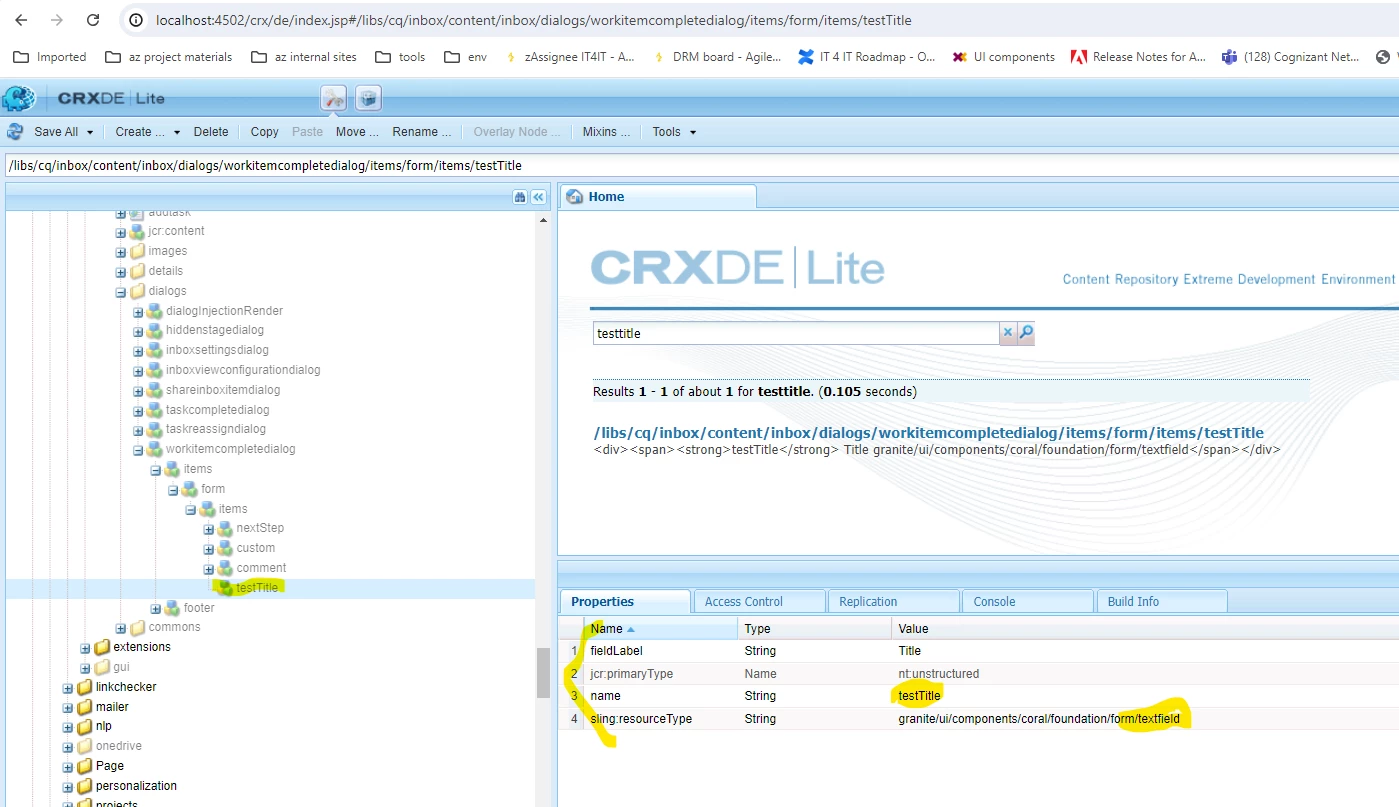Image resolution: width=1399 pixels, height=807 pixels.
Task: Click the jcr:content node icon
Action: tap(138, 231)
